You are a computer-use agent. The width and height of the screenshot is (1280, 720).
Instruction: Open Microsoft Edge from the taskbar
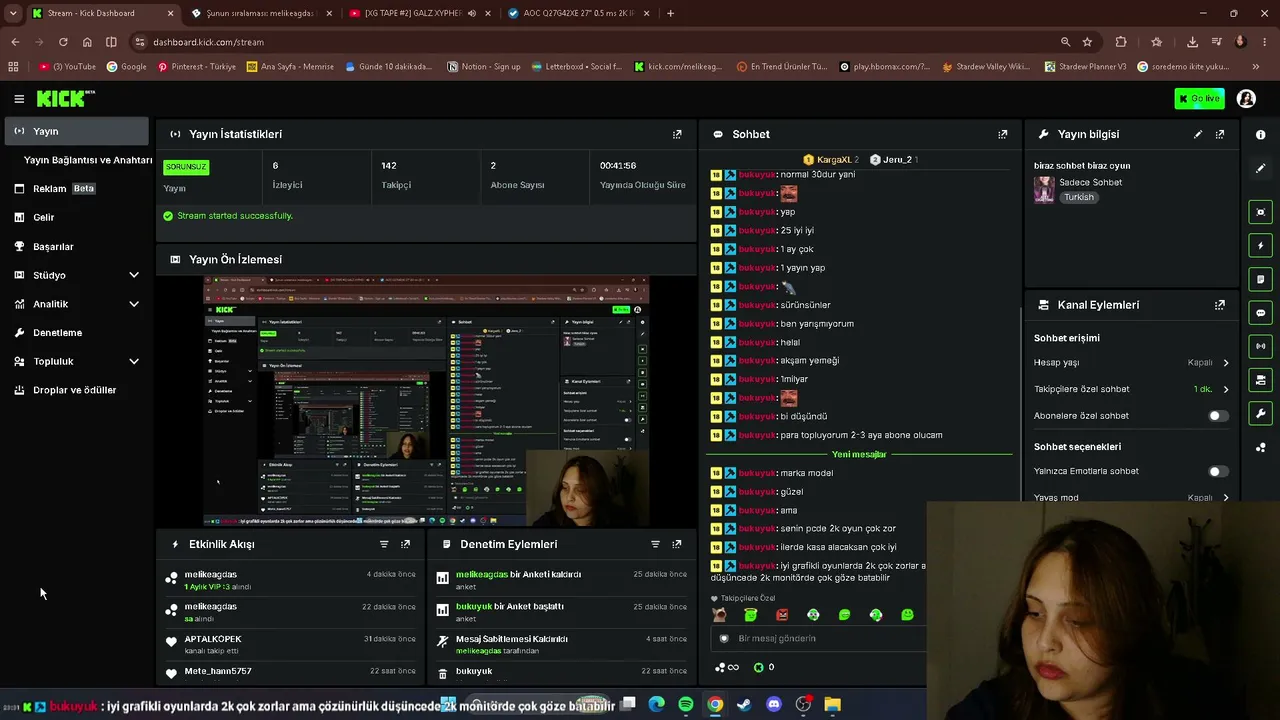pos(656,705)
